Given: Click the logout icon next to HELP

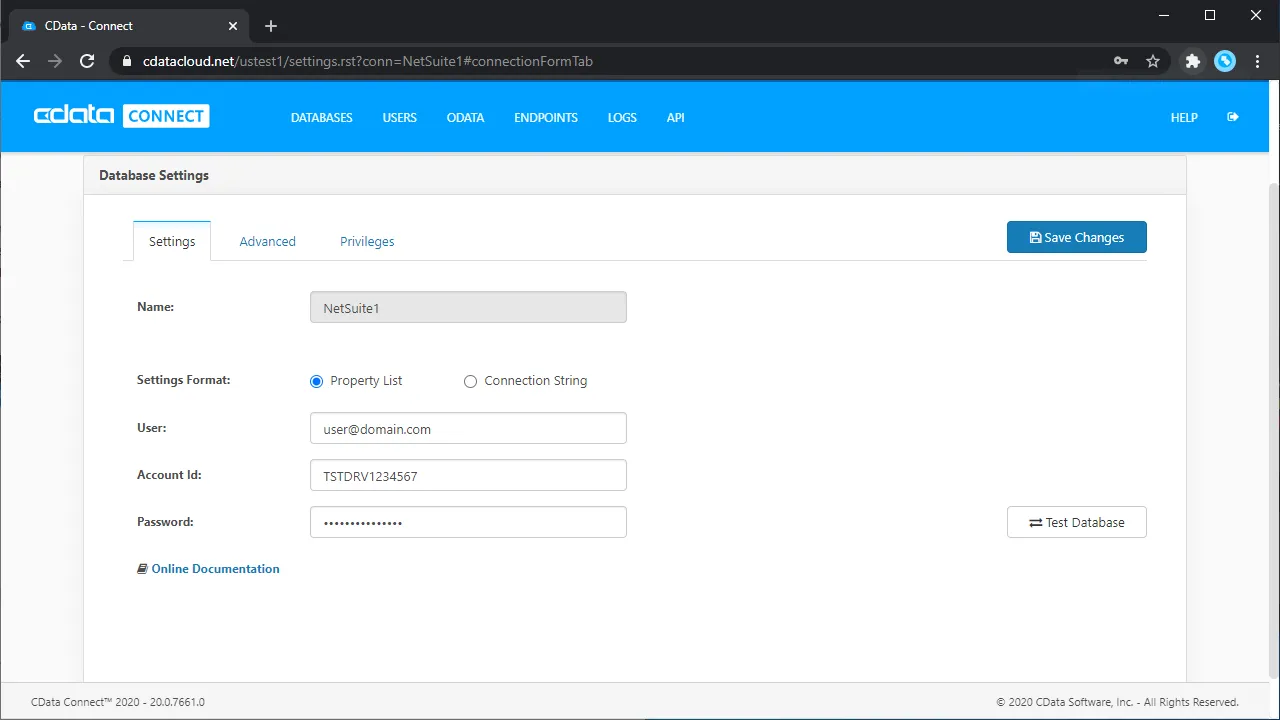Looking at the screenshot, I should (x=1233, y=117).
